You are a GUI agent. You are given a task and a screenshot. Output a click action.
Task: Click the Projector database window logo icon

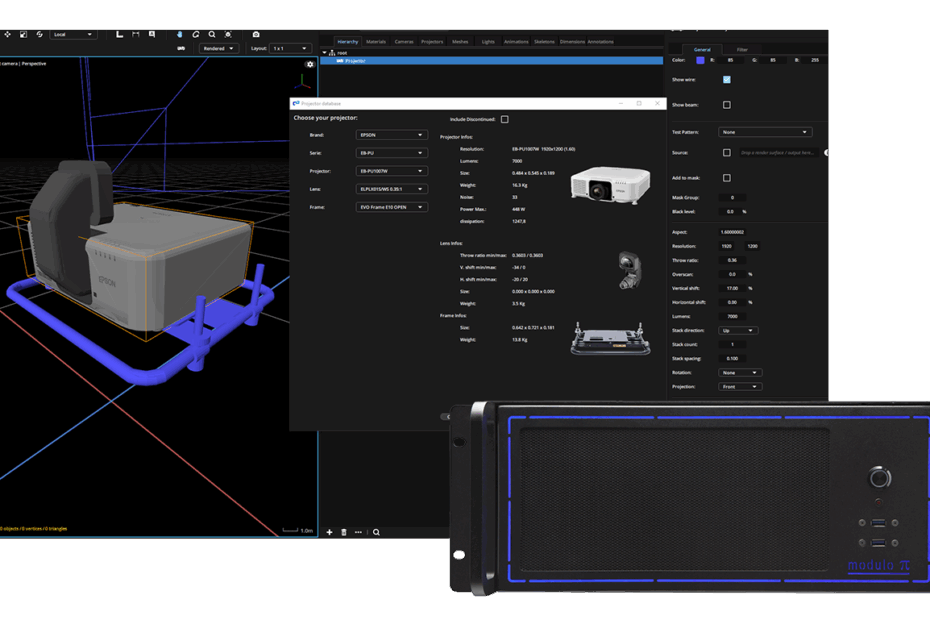click(295, 103)
